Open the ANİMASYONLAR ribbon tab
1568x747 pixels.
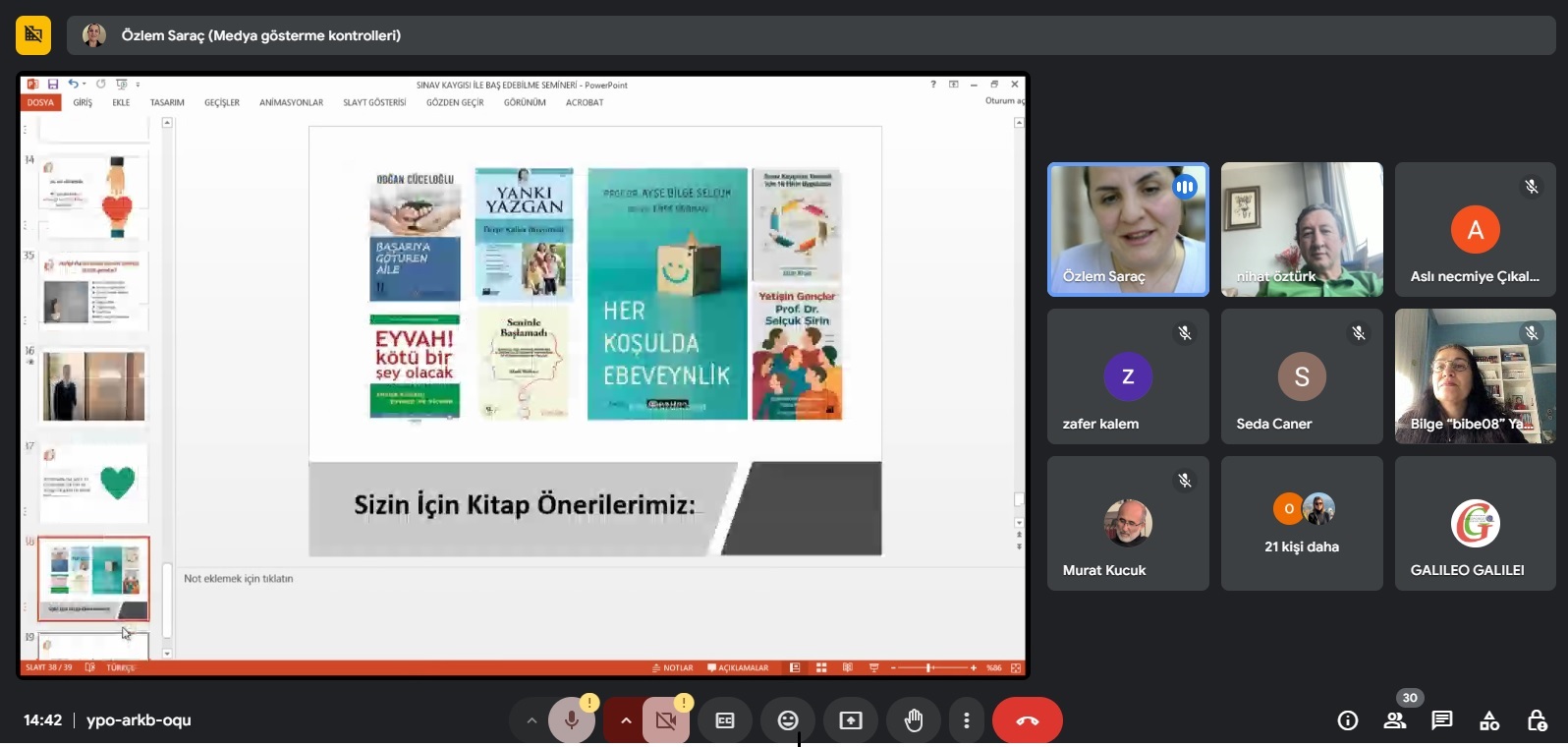tap(291, 102)
